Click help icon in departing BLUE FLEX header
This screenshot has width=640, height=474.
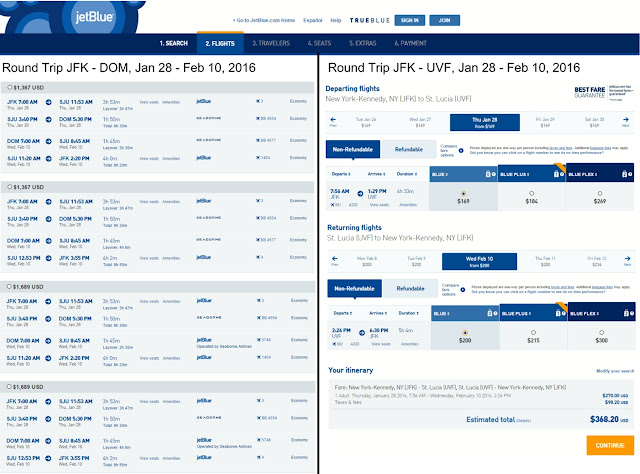(x=630, y=174)
